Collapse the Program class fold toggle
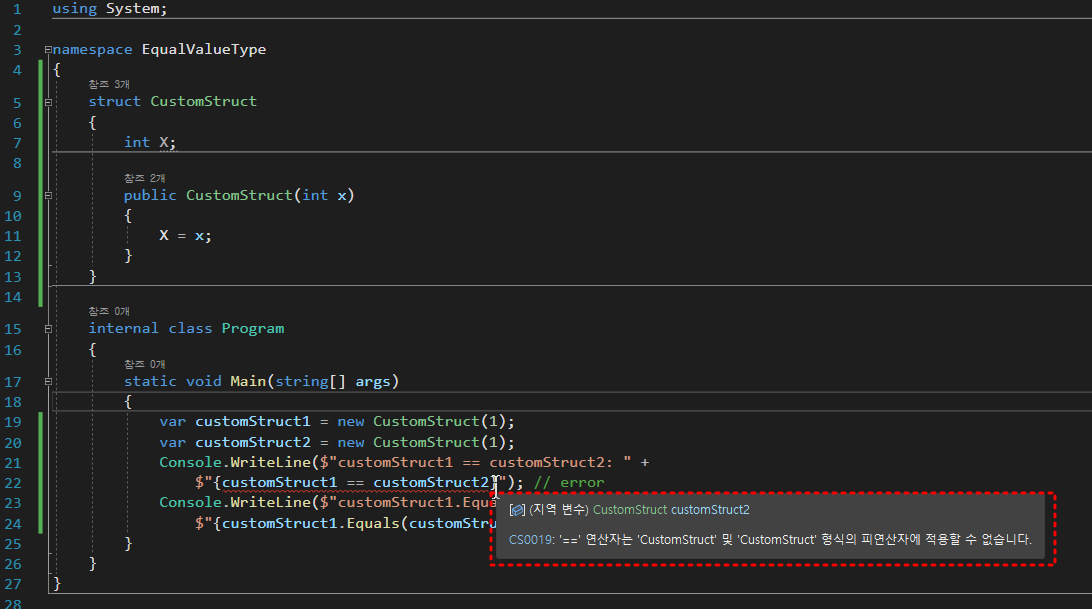Viewport: 1092px width, 609px height. [x=47, y=328]
